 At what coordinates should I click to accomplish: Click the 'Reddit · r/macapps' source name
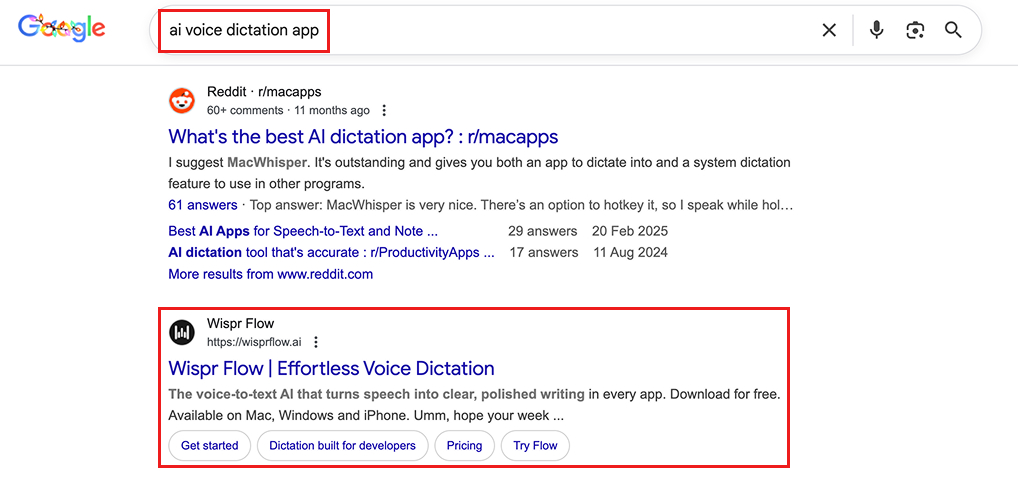264,92
